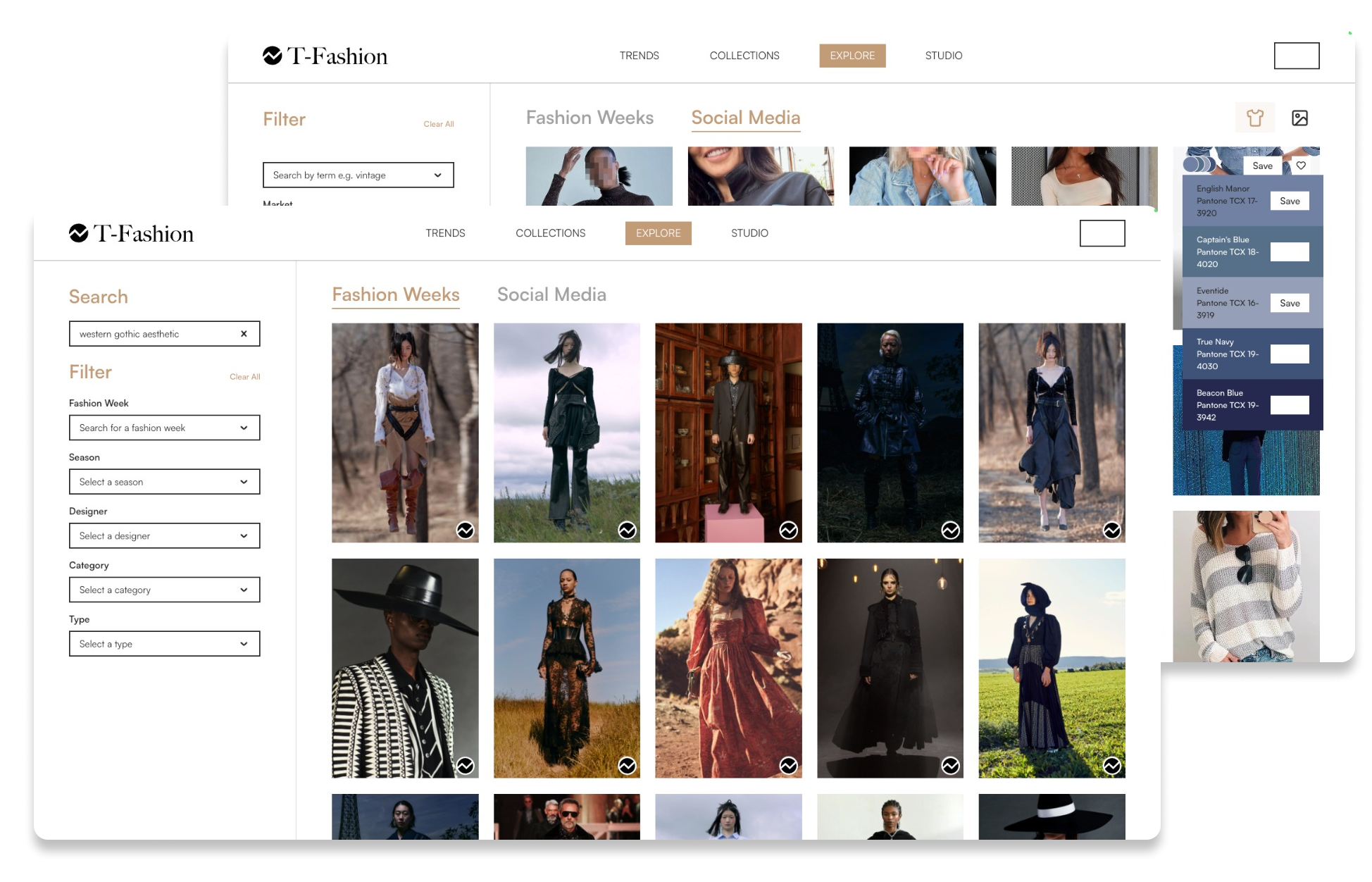Open the STUDIO section in the navigation

(x=750, y=233)
